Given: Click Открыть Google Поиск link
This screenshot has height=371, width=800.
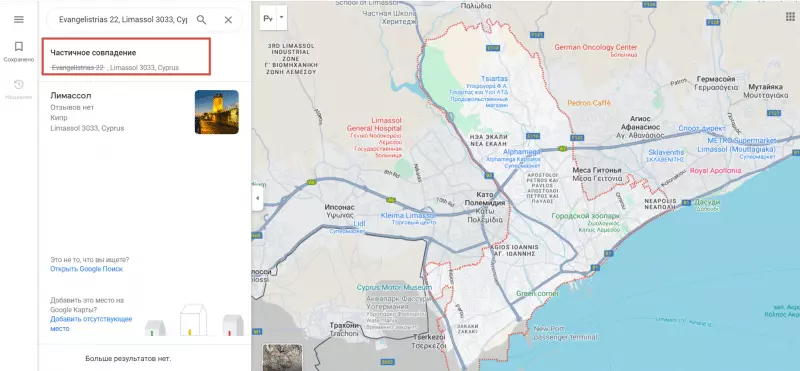Looking at the screenshot, I should 86,269.
